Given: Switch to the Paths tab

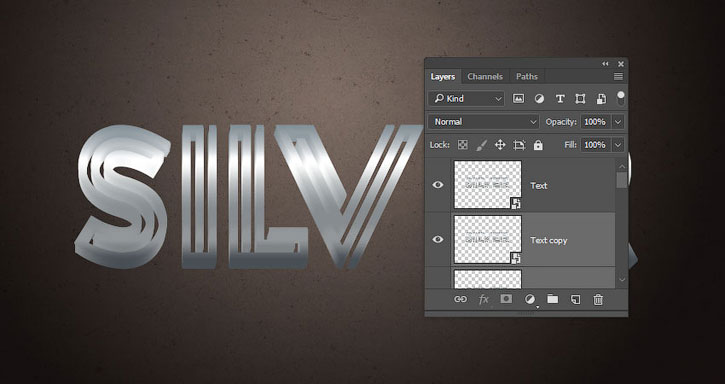Looking at the screenshot, I should [527, 76].
